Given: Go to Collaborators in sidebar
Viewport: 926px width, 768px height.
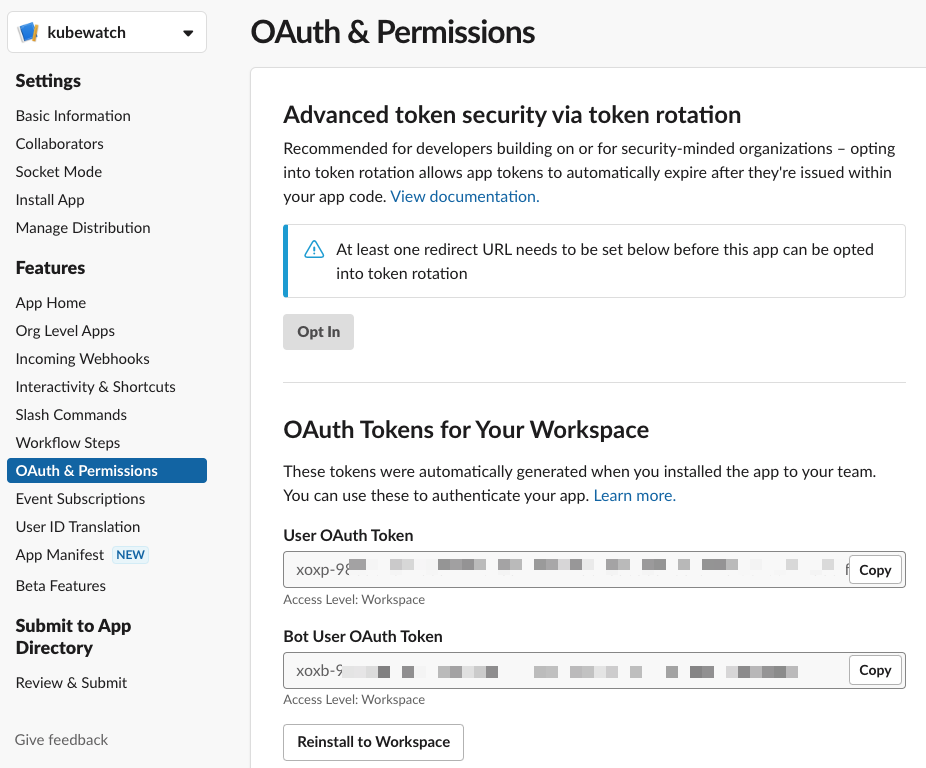Looking at the screenshot, I should (60, 144).
